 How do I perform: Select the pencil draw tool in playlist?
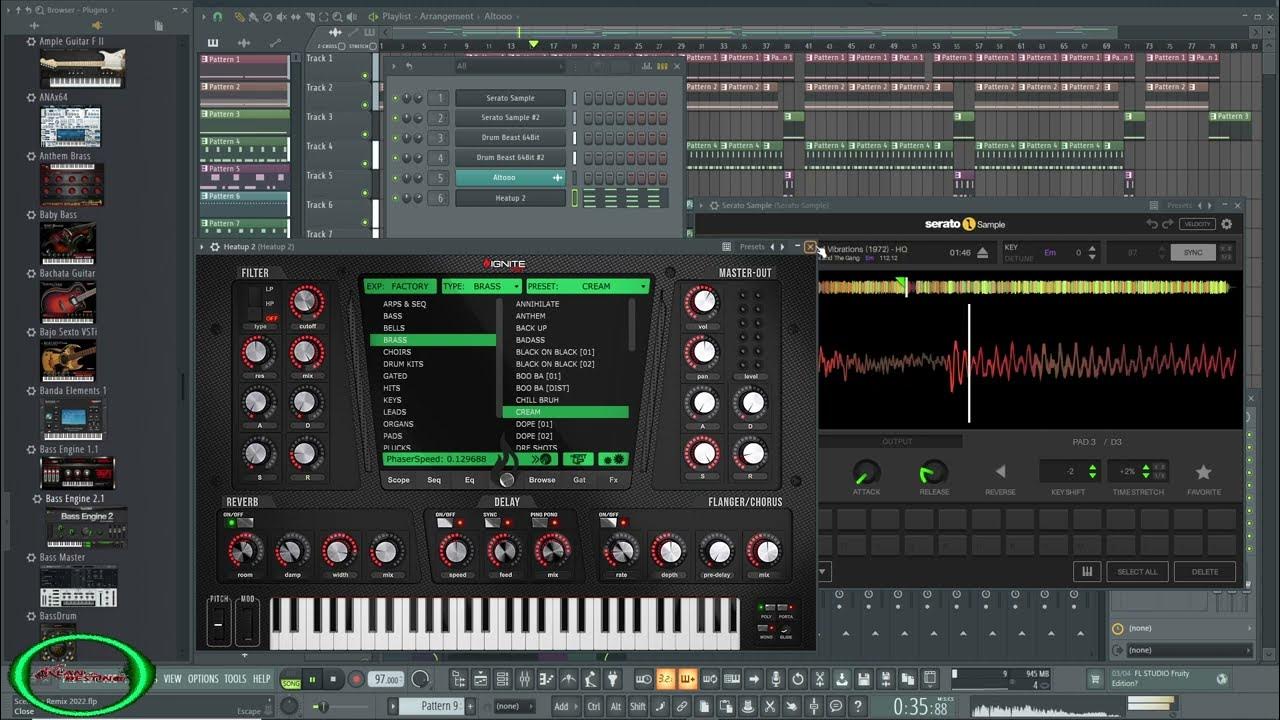(239, 17)
